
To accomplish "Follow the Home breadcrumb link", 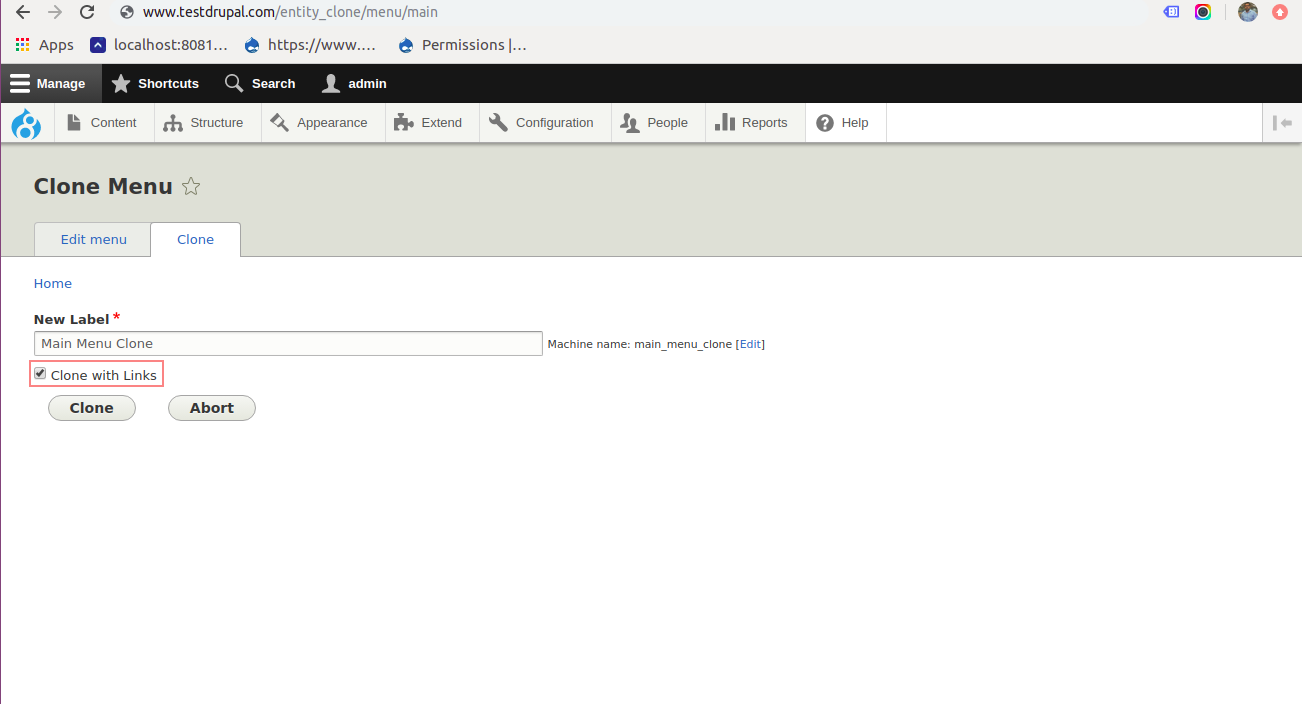I will (53, 284).
